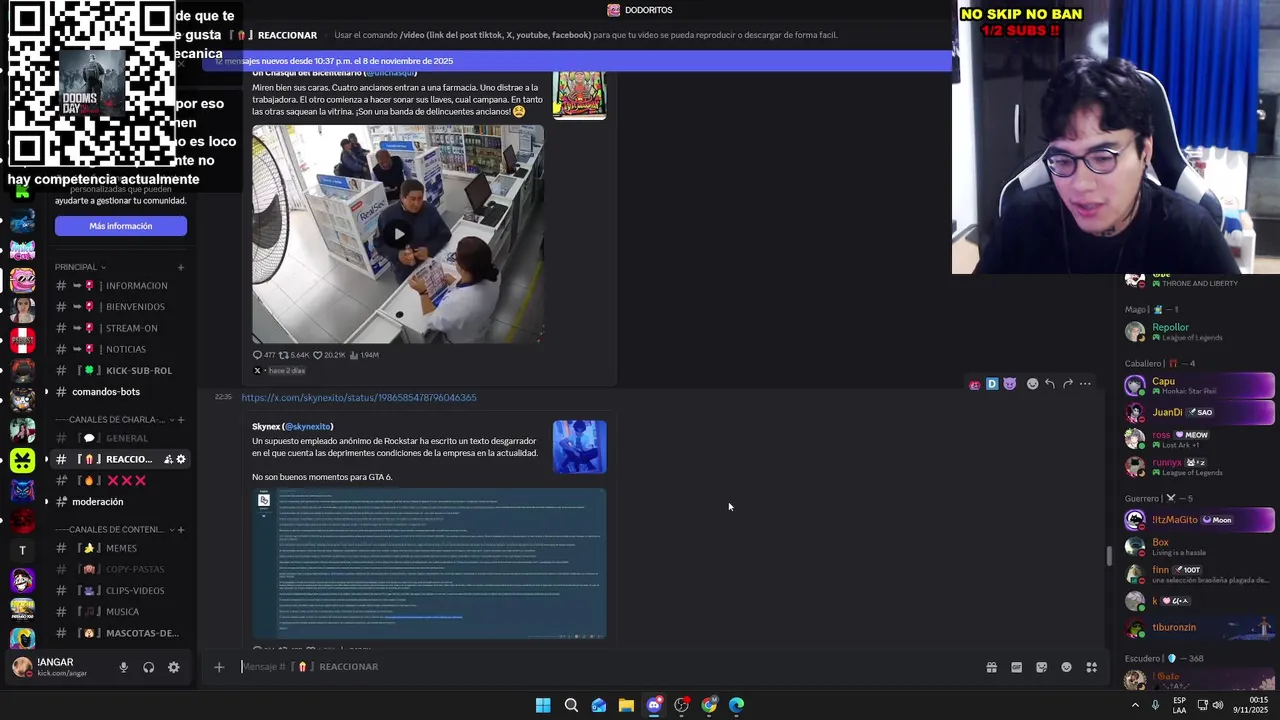
Task: Open the BIENVENIDOS channel
Action: [120, 307]
